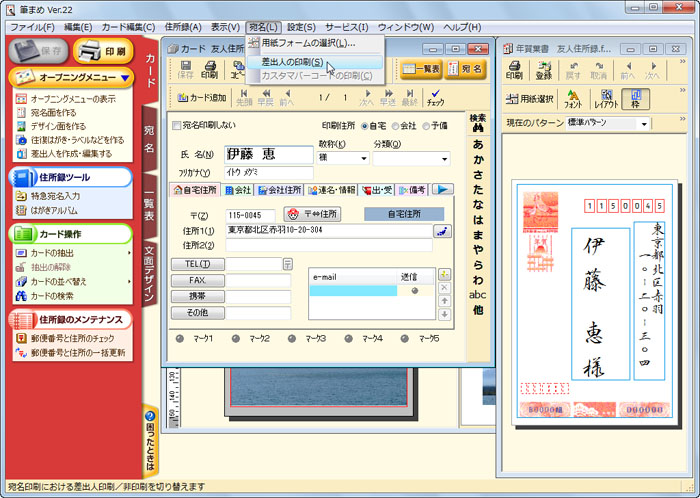Viewport: 700px width, 498px height.
Task: Click the 一覧表 list view button
Action: [421, 69]
